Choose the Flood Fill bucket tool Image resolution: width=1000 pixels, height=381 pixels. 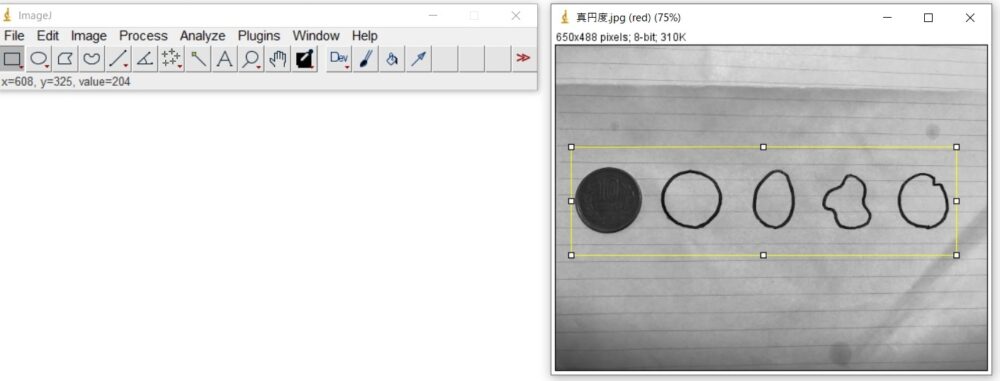pyautogui.click(x=392, y=59)
